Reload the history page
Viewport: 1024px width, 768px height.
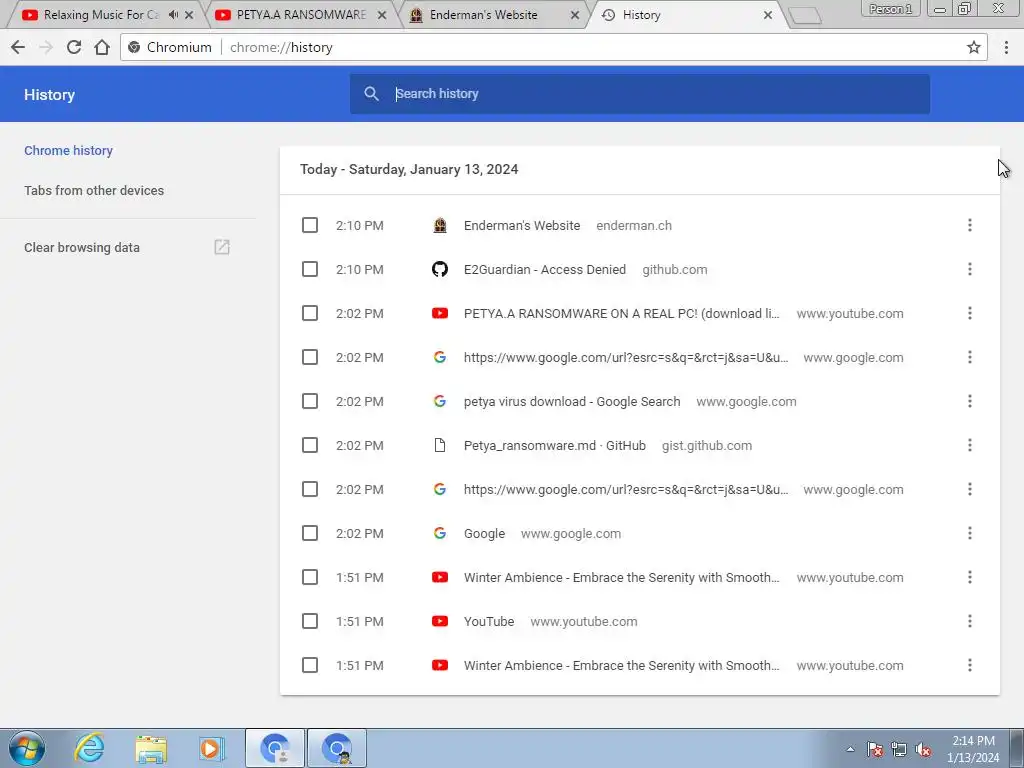tap(74, 47)
